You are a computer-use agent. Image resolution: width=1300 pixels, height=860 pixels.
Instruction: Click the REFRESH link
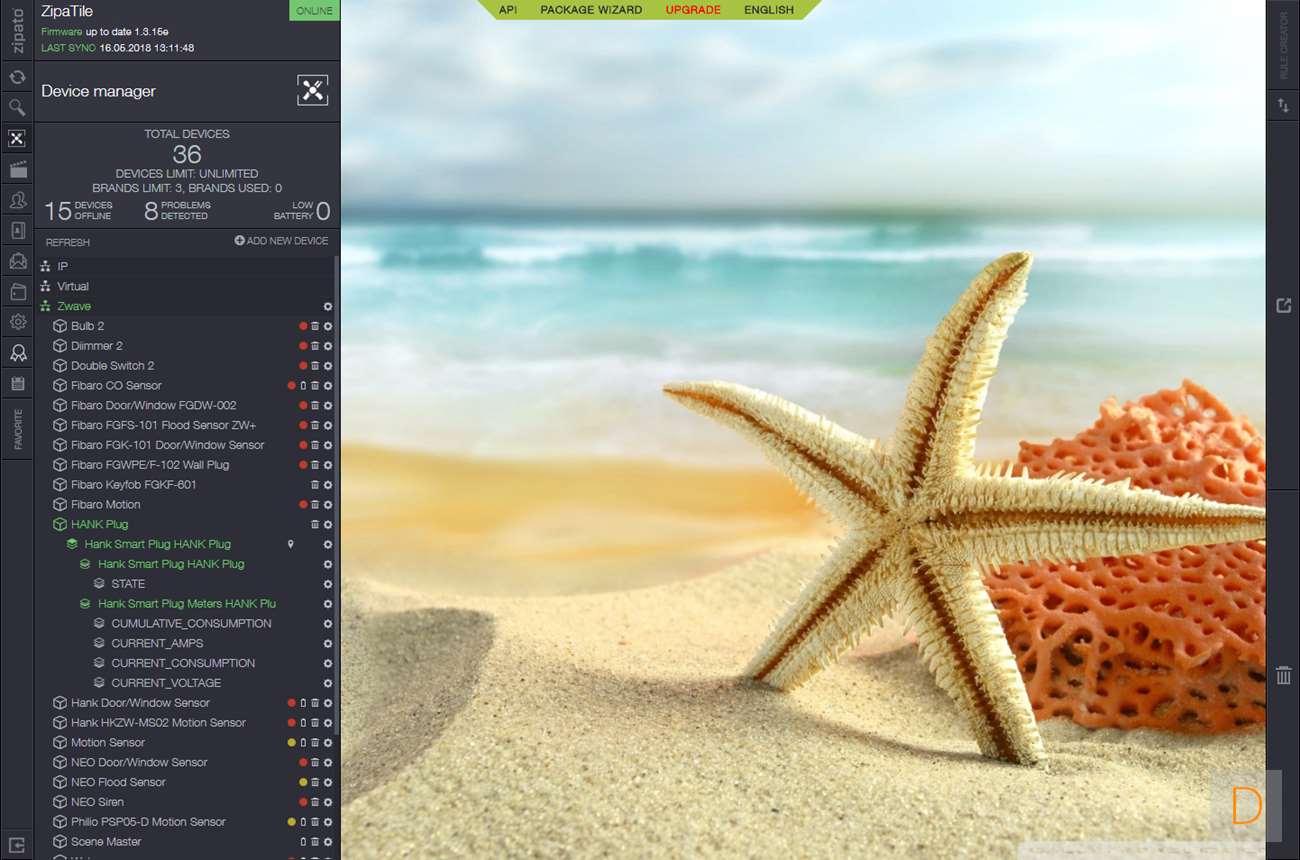[67, 242]
